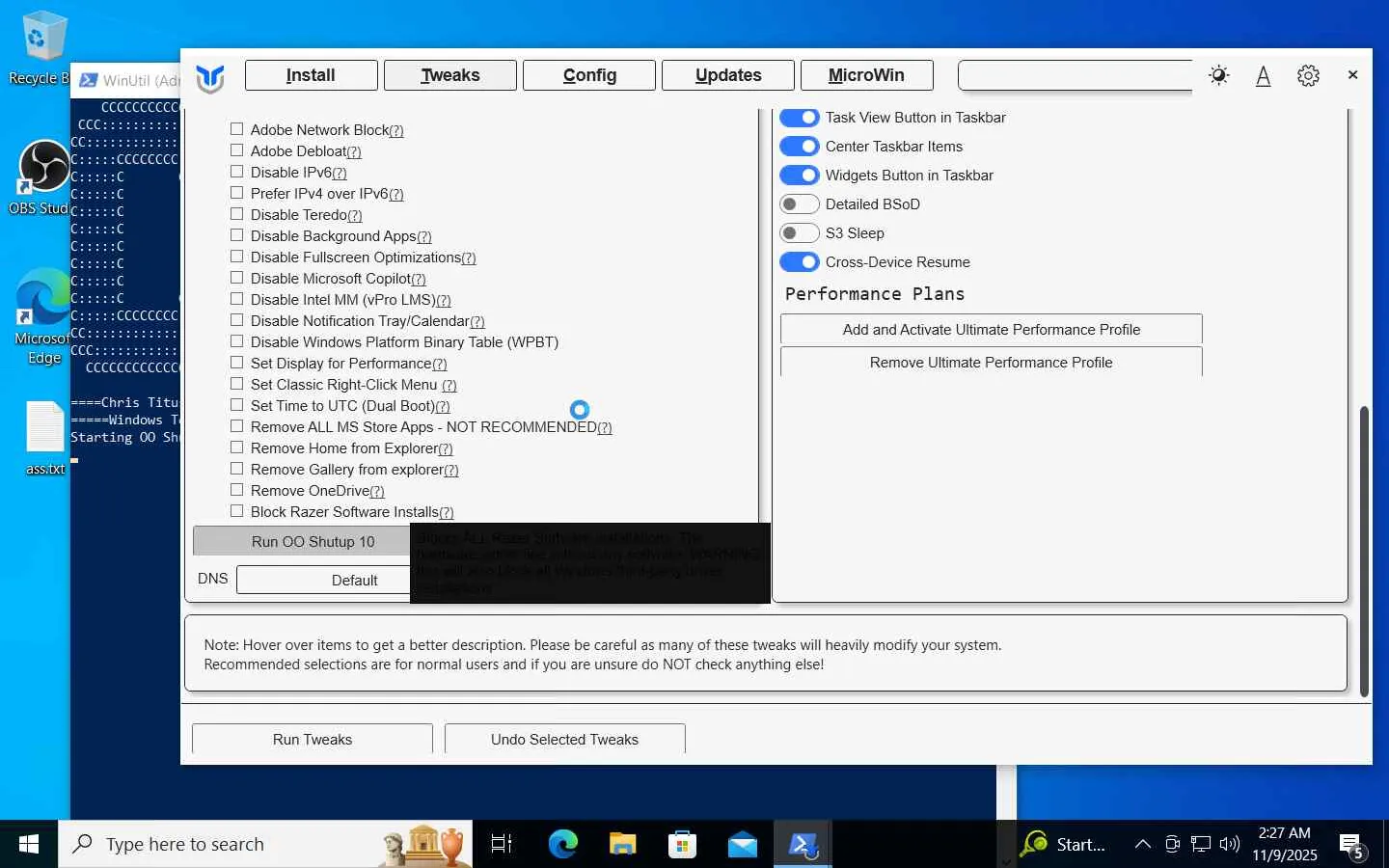Viewport: 1389px width, 868px height.
Task: Open the DNS Default dropdown
Action: [x=324, y=580]
